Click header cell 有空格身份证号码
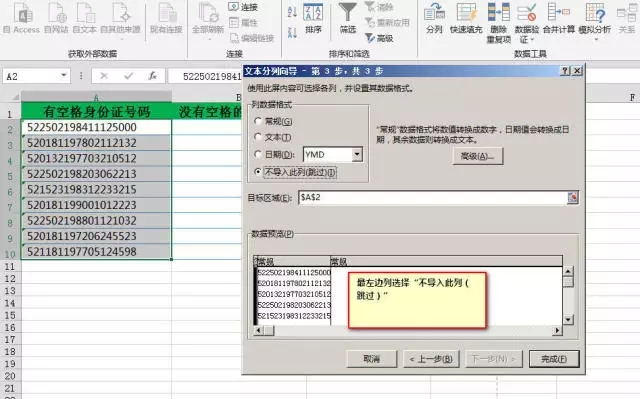The image size is (640, 399). (96, 111)
